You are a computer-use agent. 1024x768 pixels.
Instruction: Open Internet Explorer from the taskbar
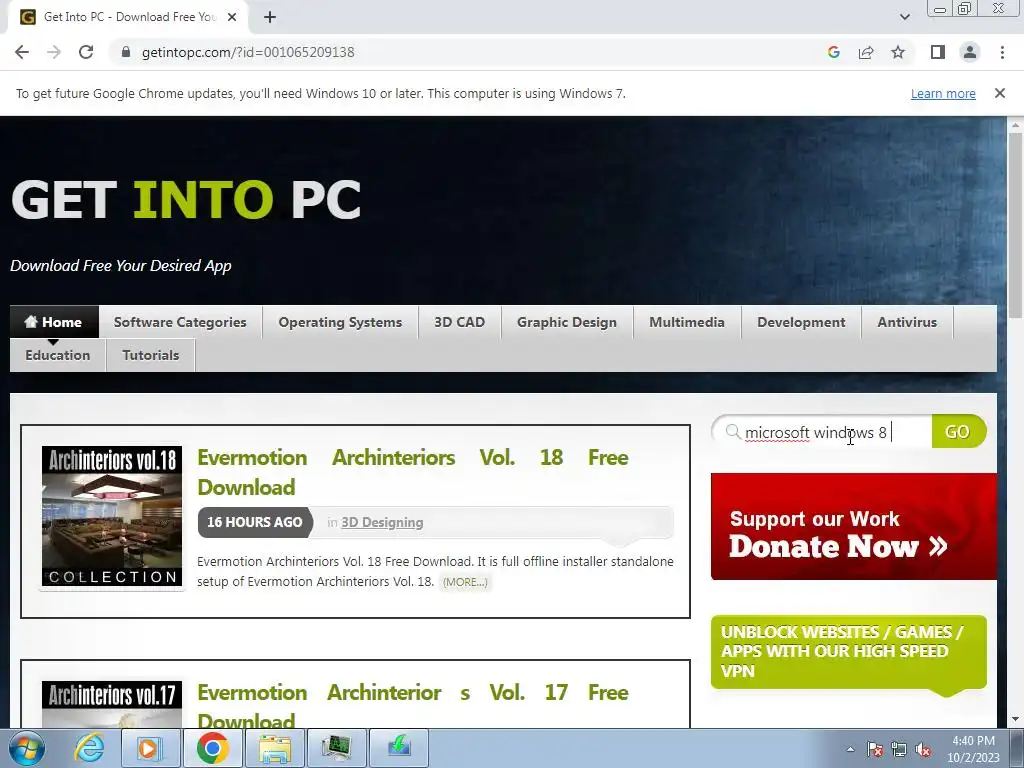click(x=89, y=748)
